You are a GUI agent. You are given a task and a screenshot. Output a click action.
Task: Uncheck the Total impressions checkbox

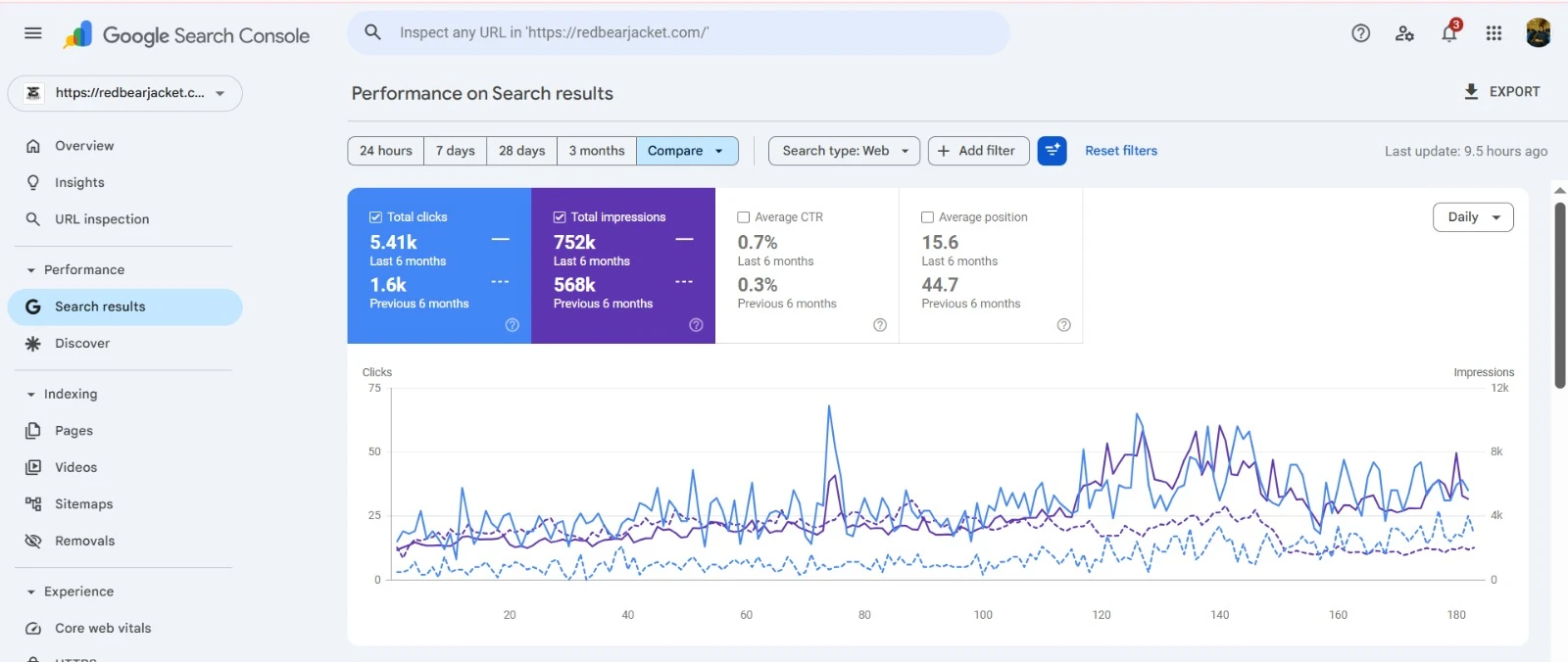coord(560,217)
